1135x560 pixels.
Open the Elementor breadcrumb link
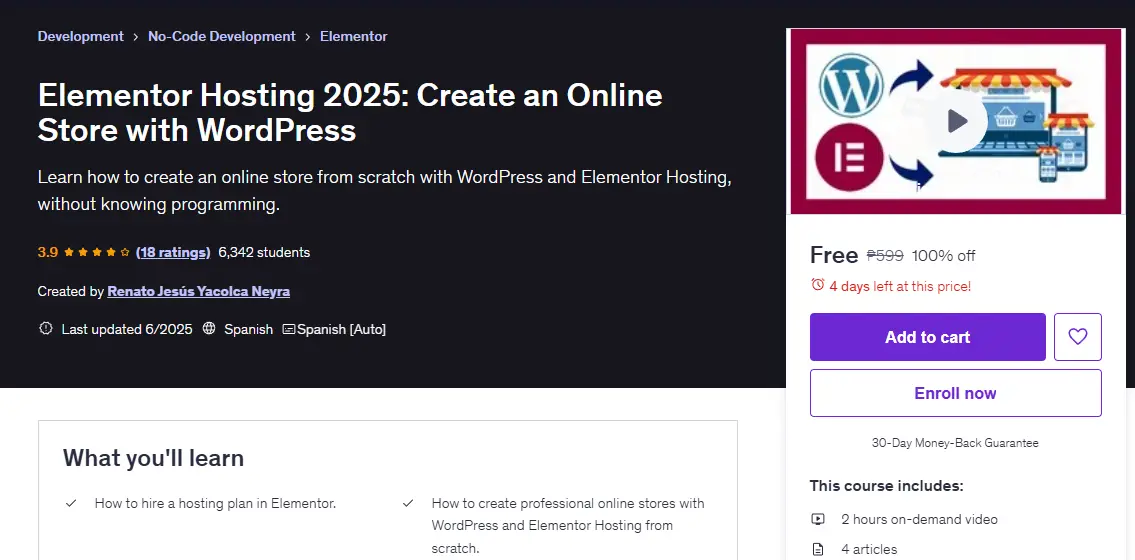coord(353,36)
